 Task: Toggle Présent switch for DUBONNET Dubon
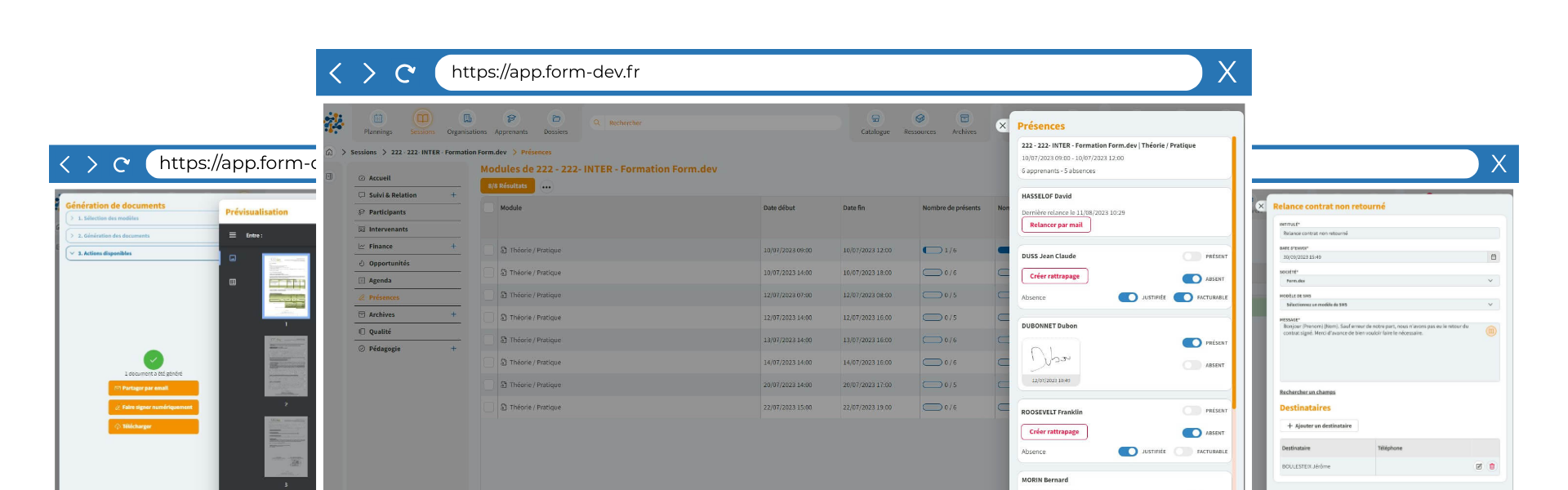[x=1192, y=343]
